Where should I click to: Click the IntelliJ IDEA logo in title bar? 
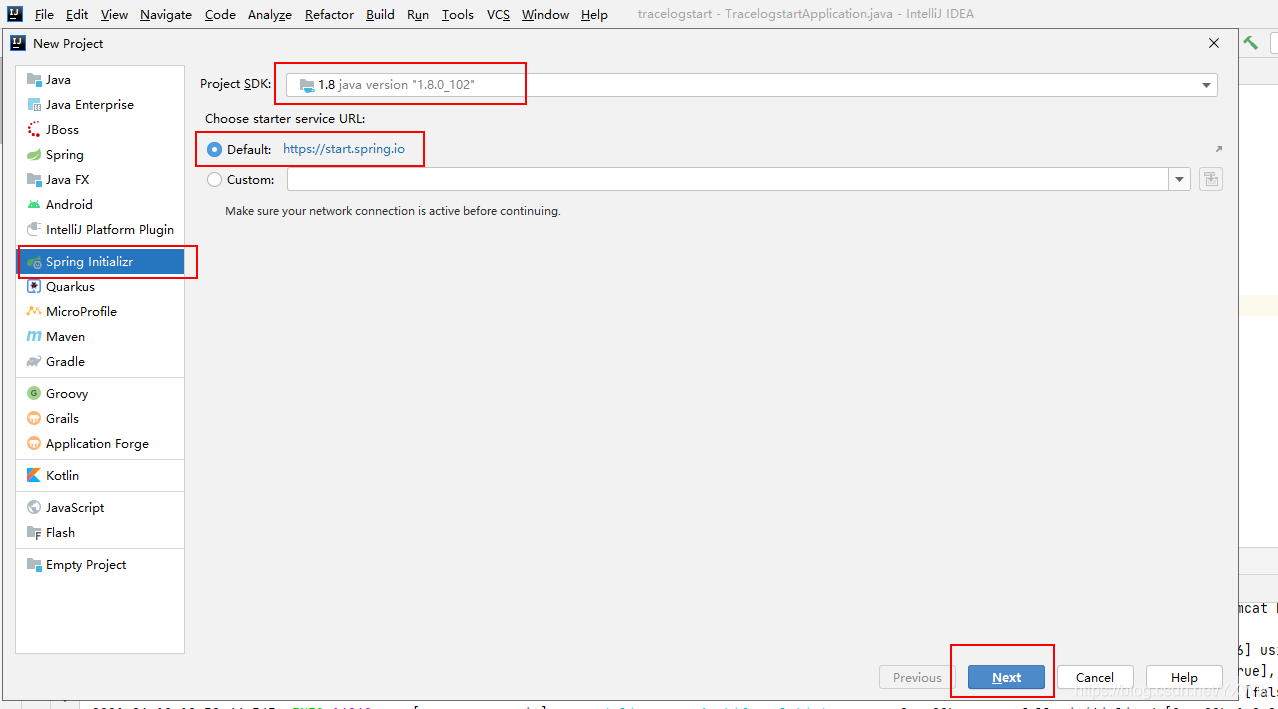tap(14, 14)
